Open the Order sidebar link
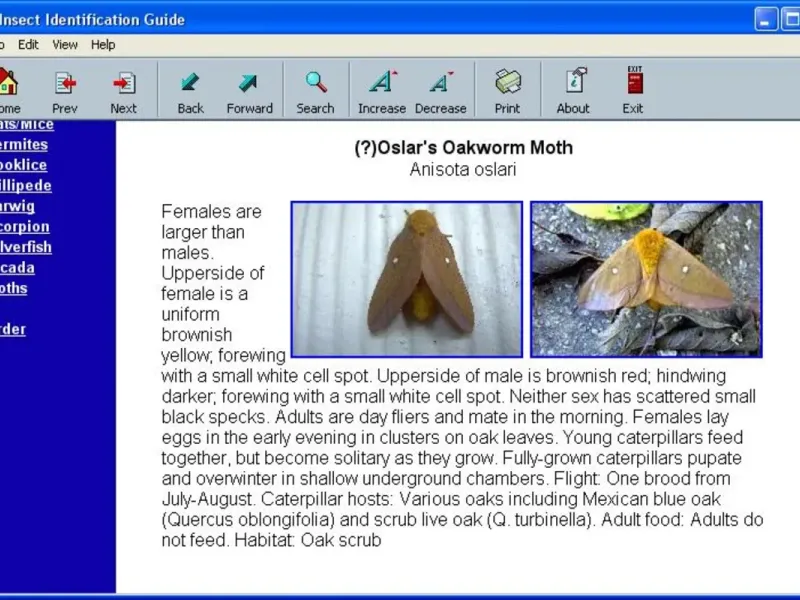Image resolution: width=800 pixels, height=600 pixels. point(13,329)
